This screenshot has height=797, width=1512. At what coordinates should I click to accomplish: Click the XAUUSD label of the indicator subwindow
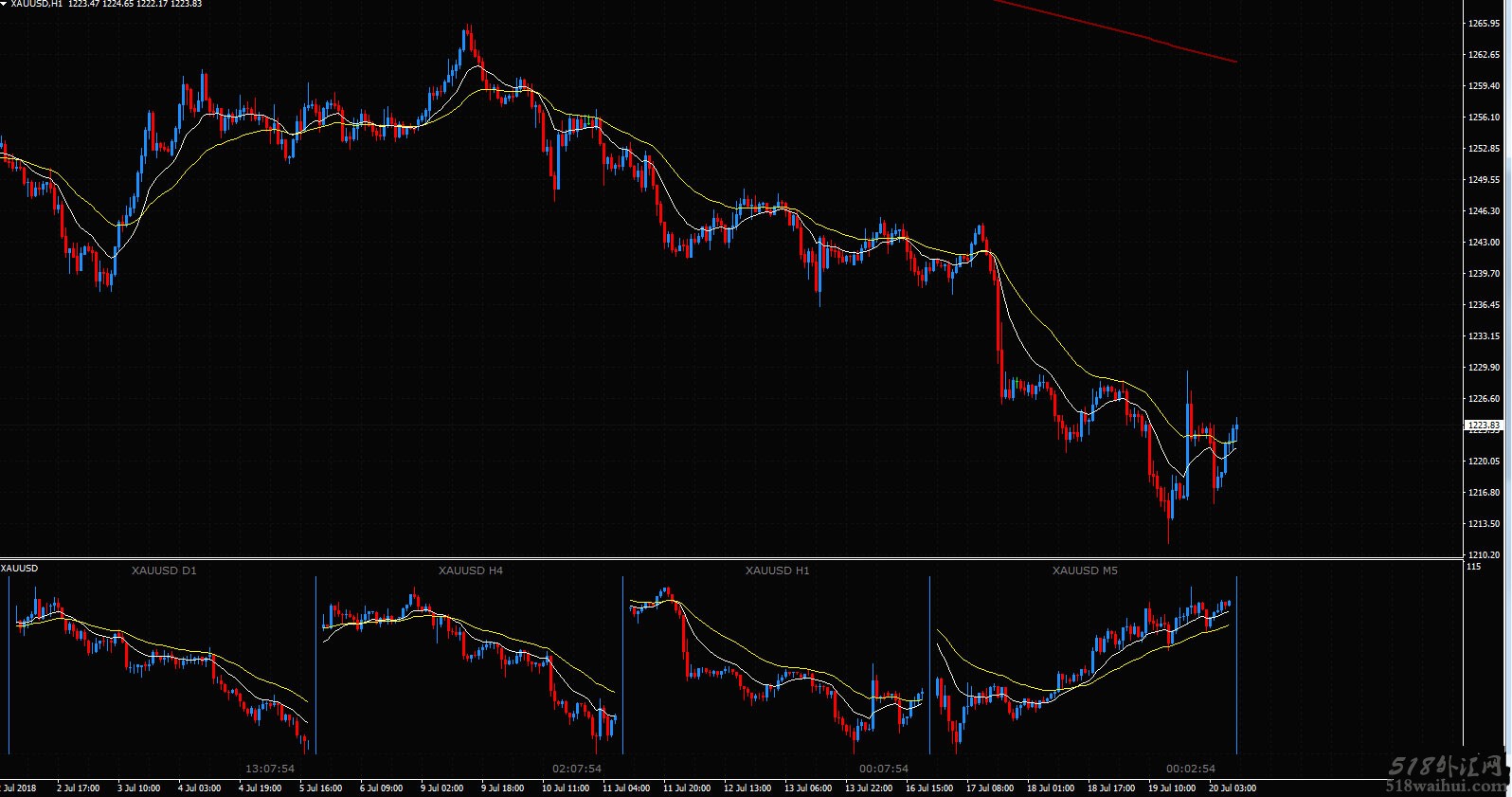[19, 569]
